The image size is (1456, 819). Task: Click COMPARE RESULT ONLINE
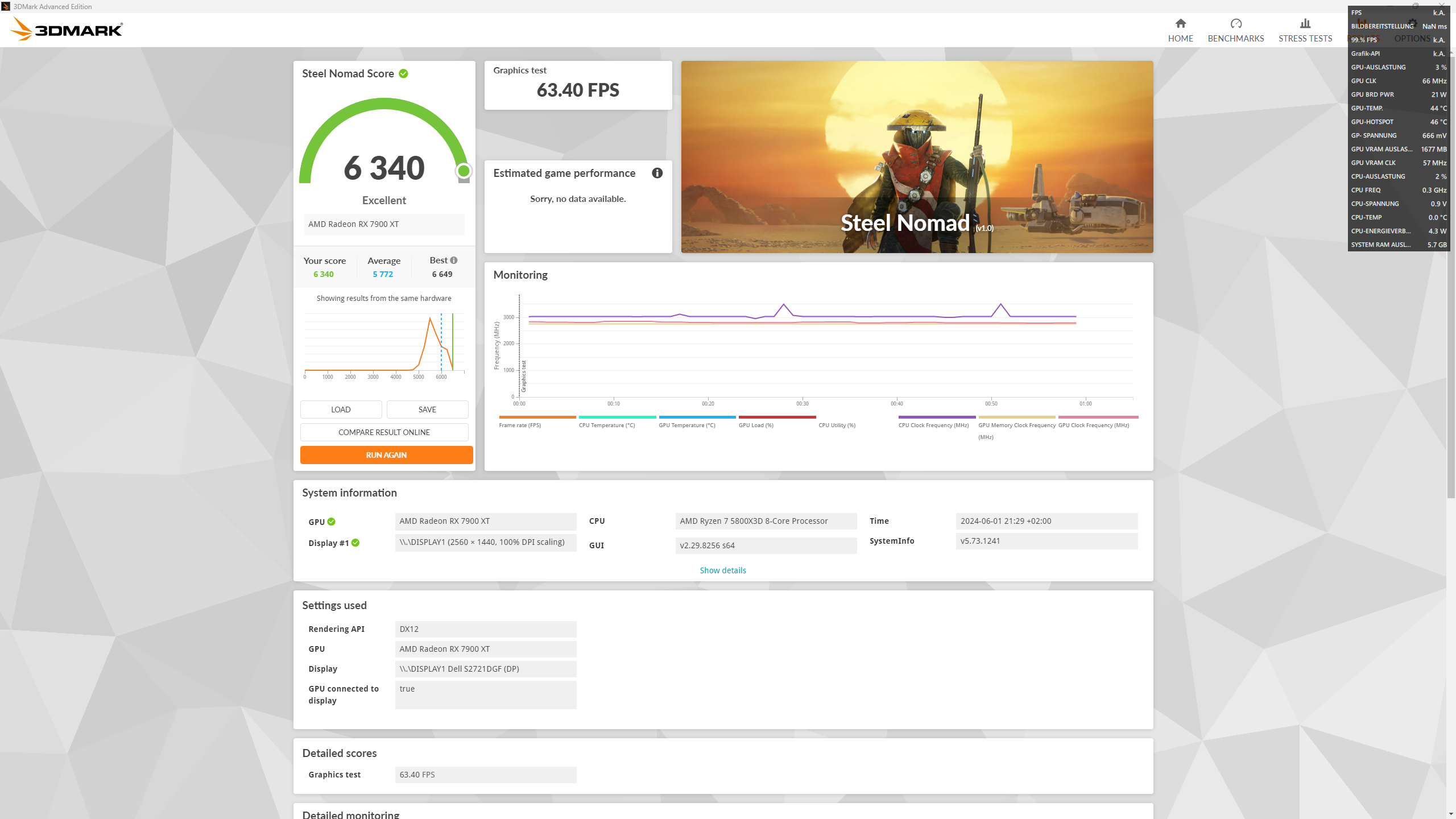tap(384, 432)
